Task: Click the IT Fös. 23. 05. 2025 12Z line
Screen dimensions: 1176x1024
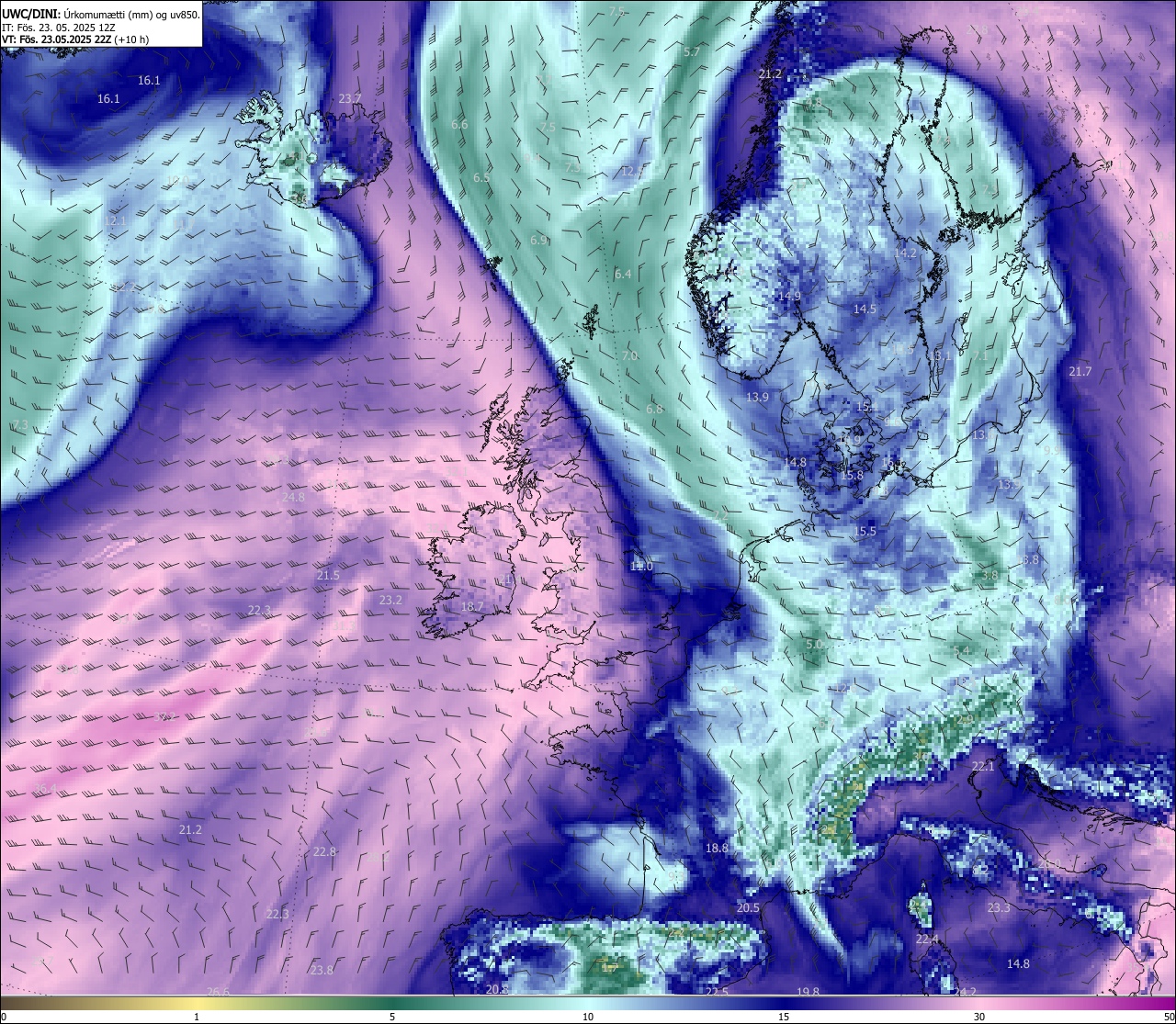Action: point(59,28)
